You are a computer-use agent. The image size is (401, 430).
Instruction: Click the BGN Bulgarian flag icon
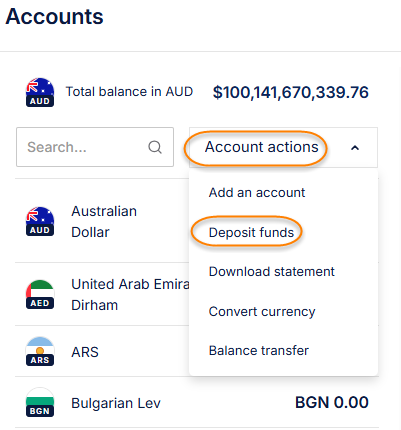pos(40,402)
